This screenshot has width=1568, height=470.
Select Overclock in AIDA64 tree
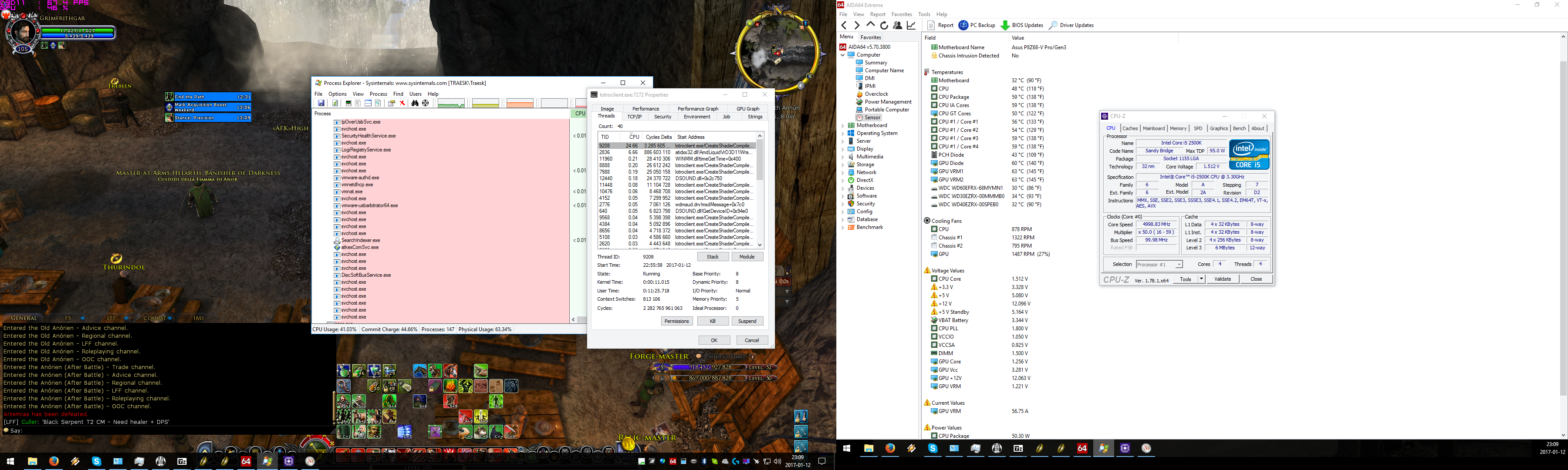876,94
